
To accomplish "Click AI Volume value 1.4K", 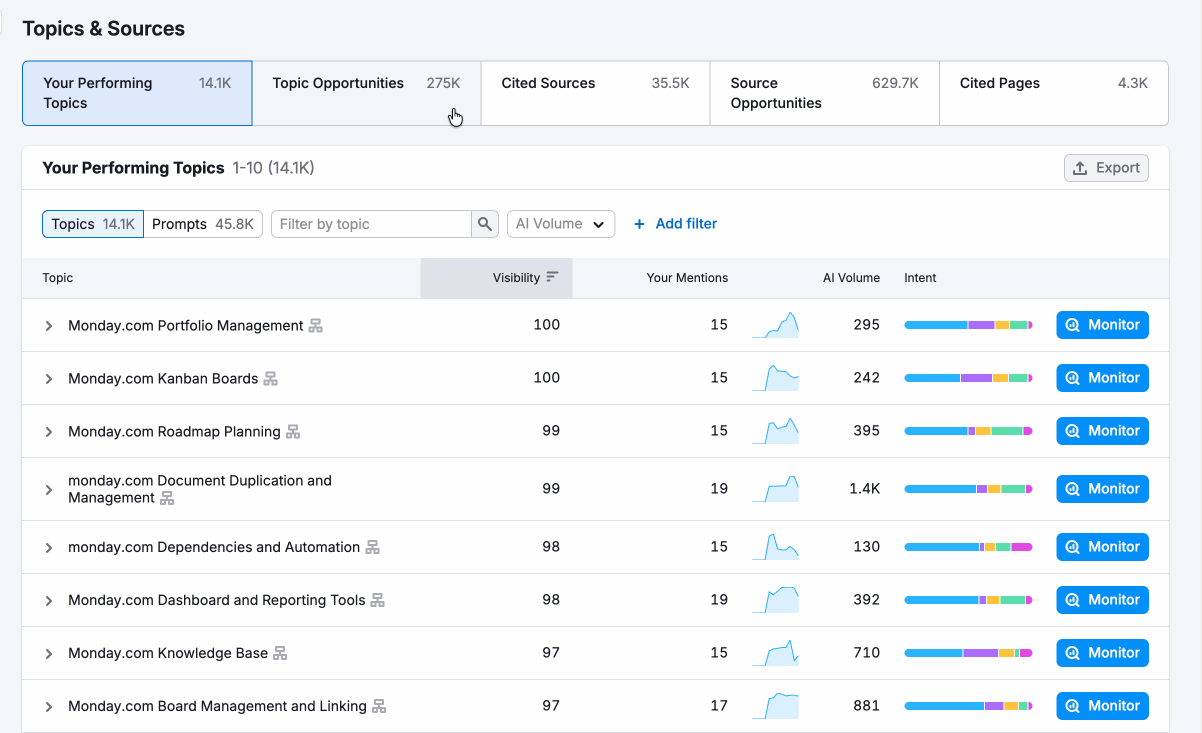I will [864, 489].
